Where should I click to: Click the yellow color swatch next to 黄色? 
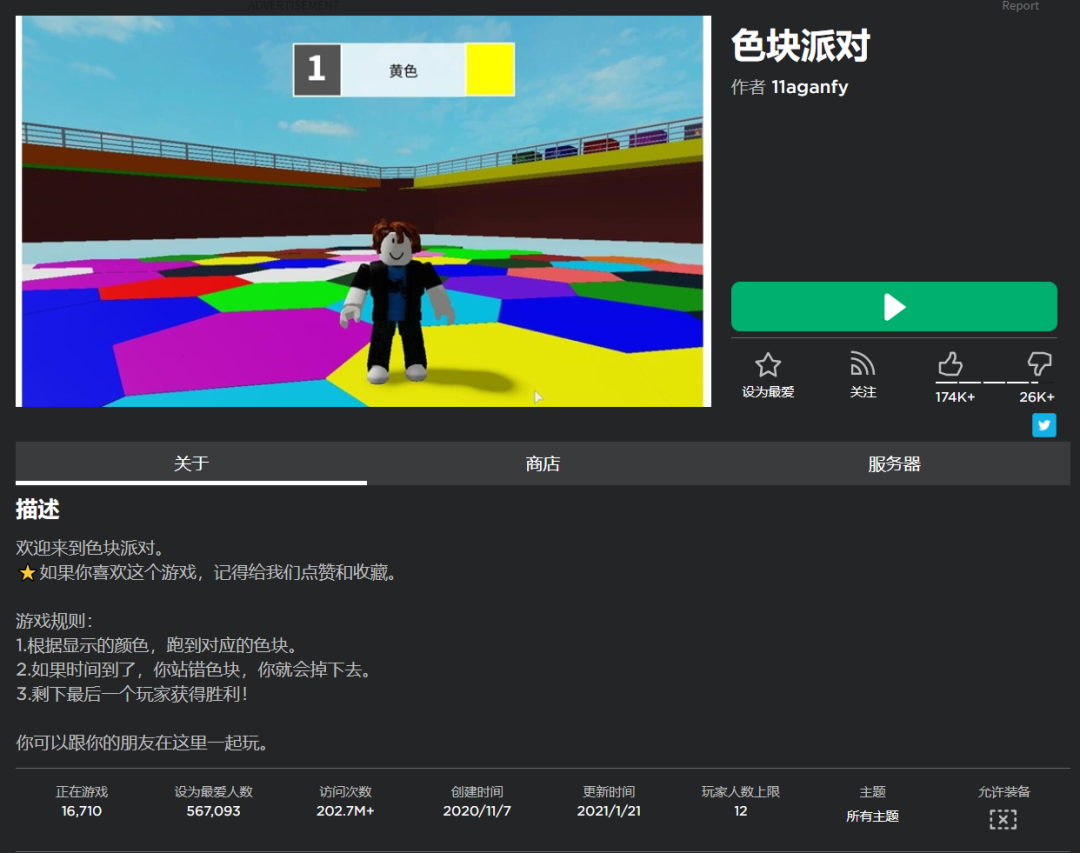click(x=489, y=68)
